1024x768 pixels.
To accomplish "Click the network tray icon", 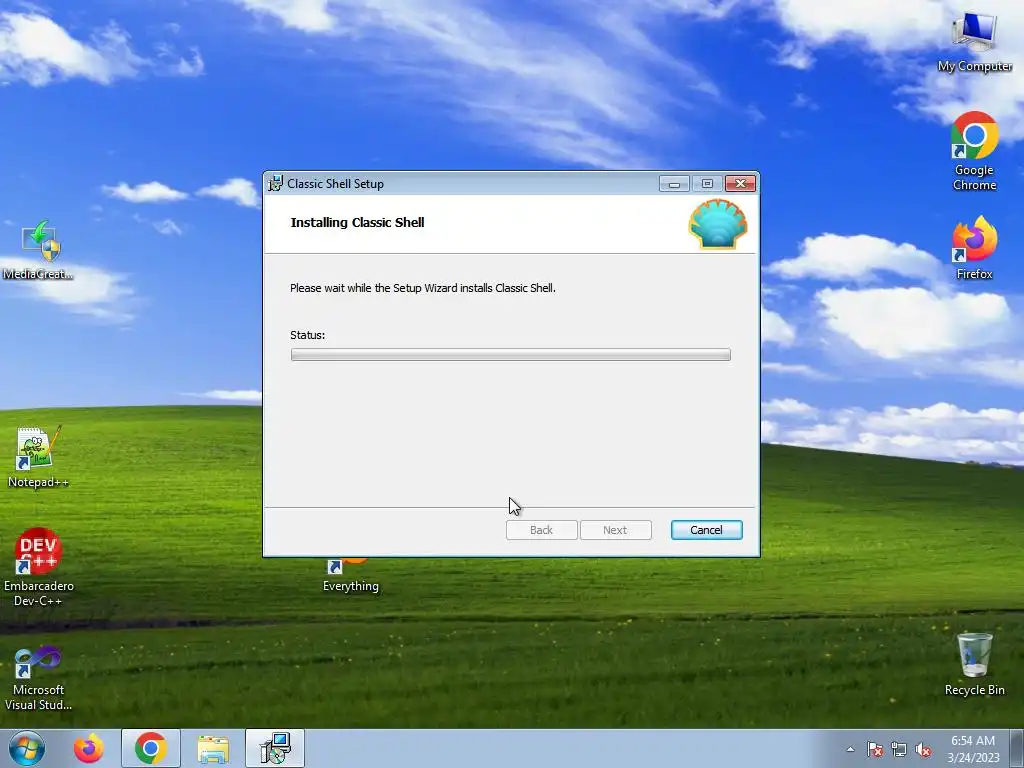I will click(x=899, y=750).
